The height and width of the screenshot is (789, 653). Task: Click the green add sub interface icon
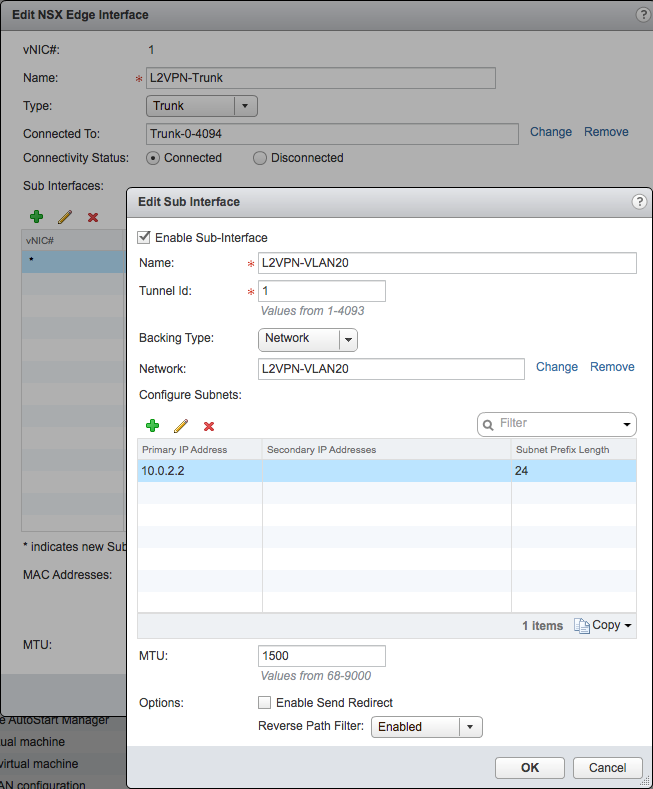click(37, 216)
